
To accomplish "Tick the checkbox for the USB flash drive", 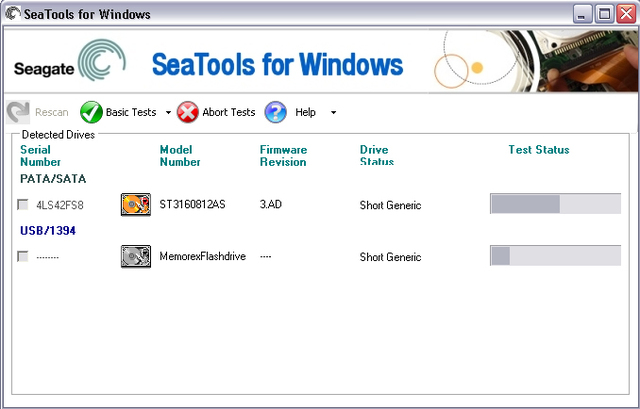I will (x=23, y=256).
